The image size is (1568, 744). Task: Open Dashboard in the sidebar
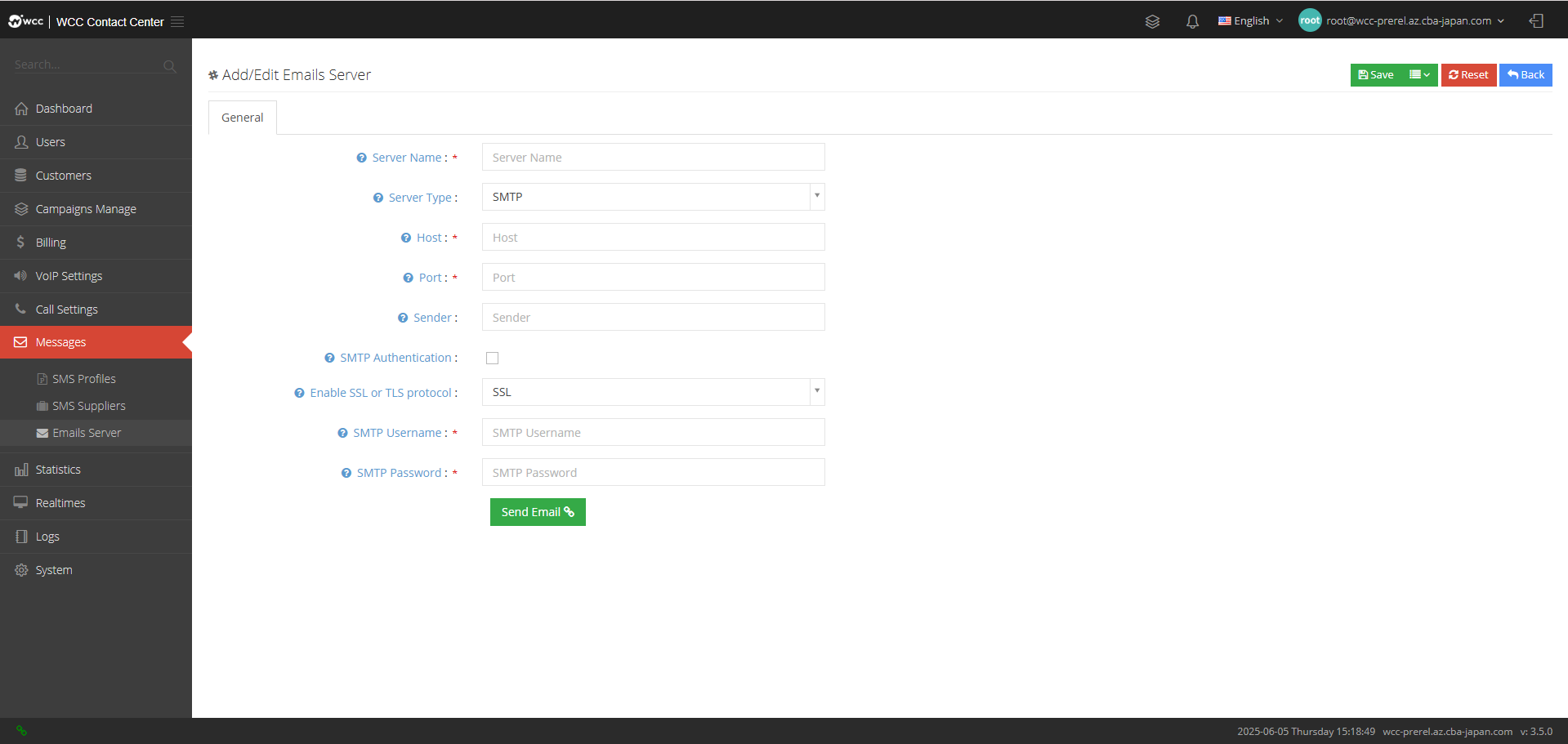coord(96,109)
